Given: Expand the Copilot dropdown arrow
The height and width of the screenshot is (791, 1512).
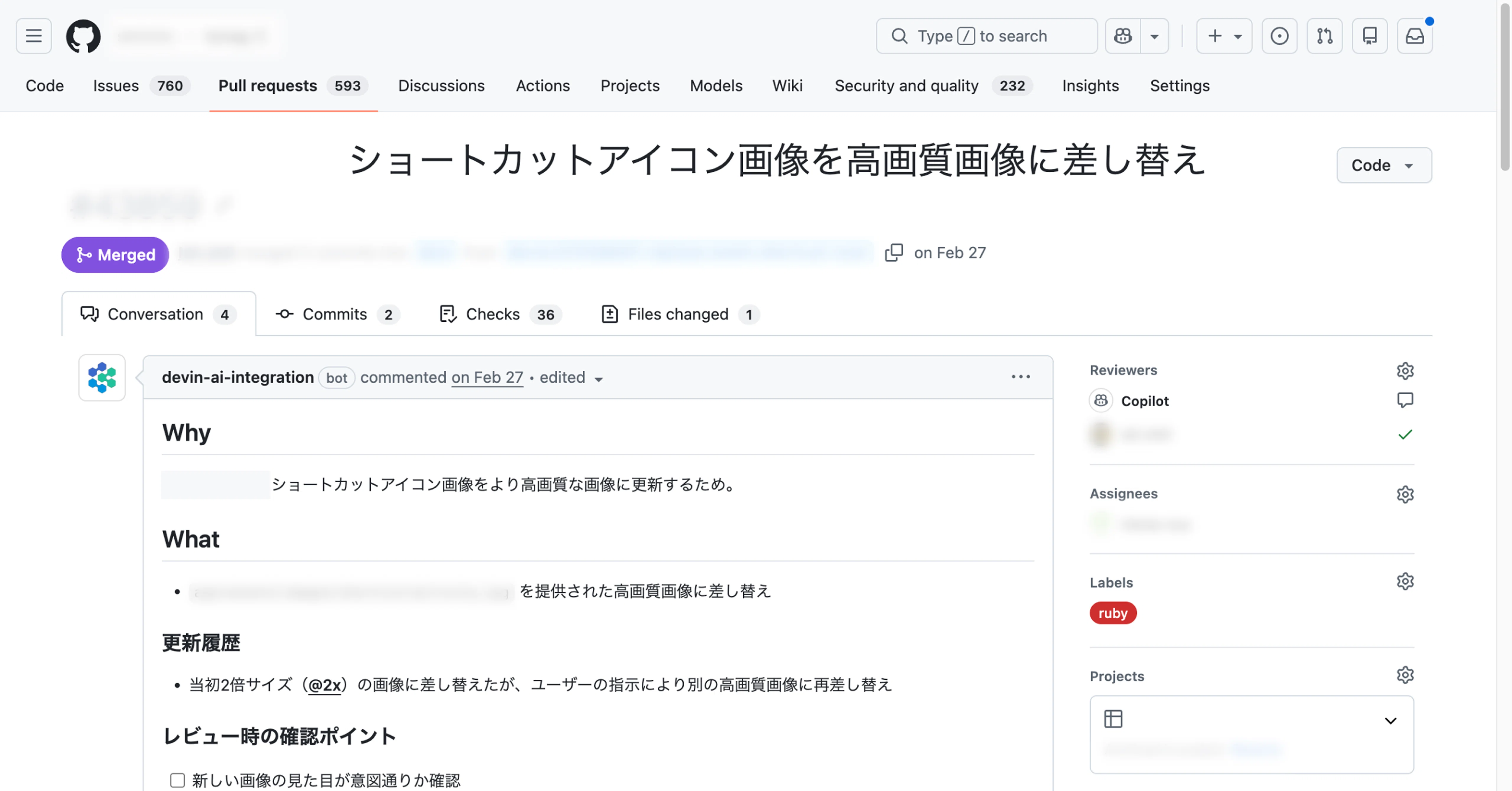Looking at the screenshot, I should 1155,36.
